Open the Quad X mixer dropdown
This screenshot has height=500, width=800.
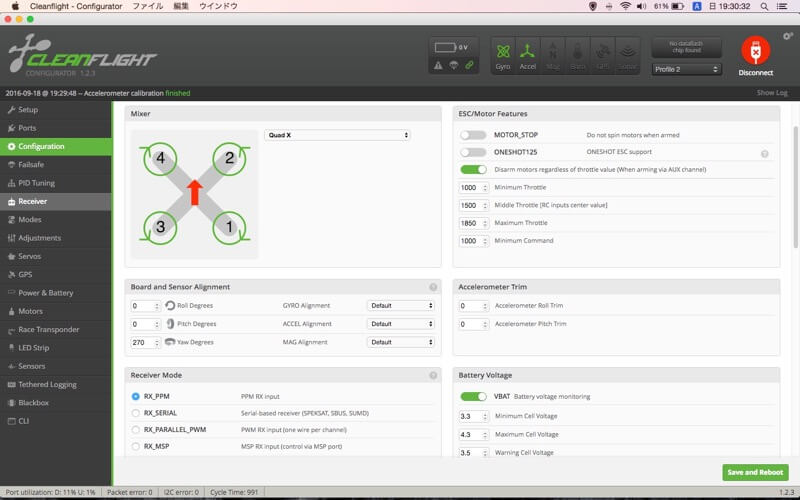pyautogui.click(x=337, y=135)
